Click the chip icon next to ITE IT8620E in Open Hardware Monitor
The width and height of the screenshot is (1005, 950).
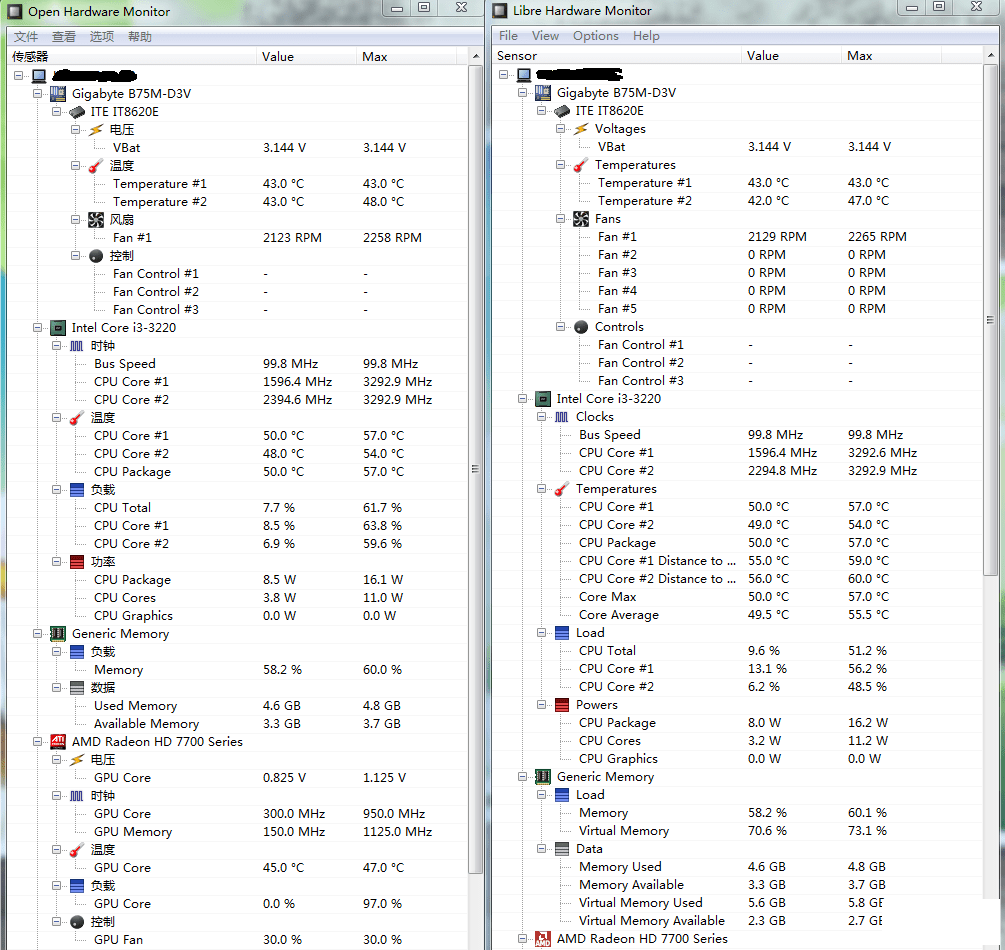[77, 112]
